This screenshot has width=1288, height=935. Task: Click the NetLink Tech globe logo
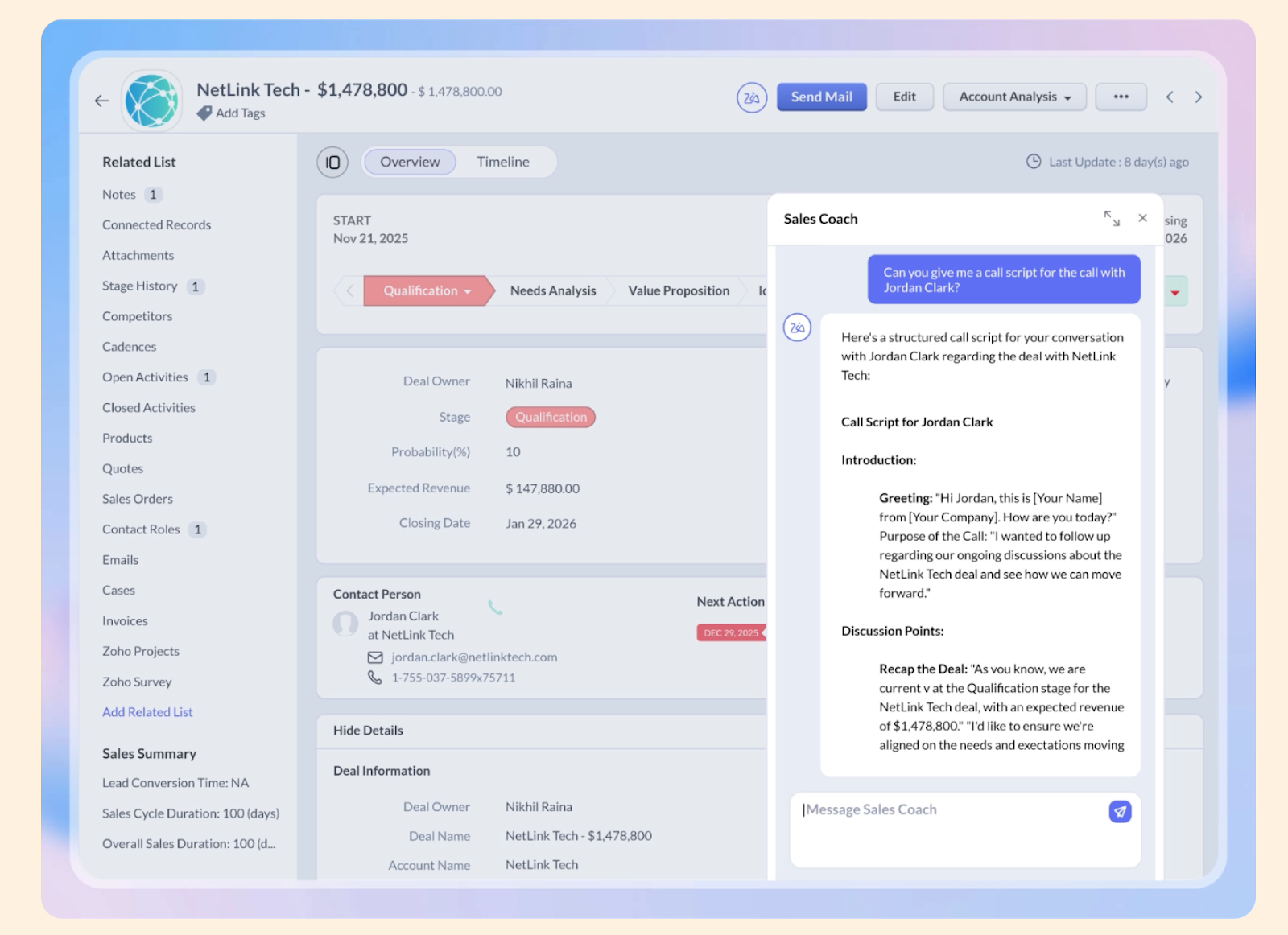(x=151, y=101)
